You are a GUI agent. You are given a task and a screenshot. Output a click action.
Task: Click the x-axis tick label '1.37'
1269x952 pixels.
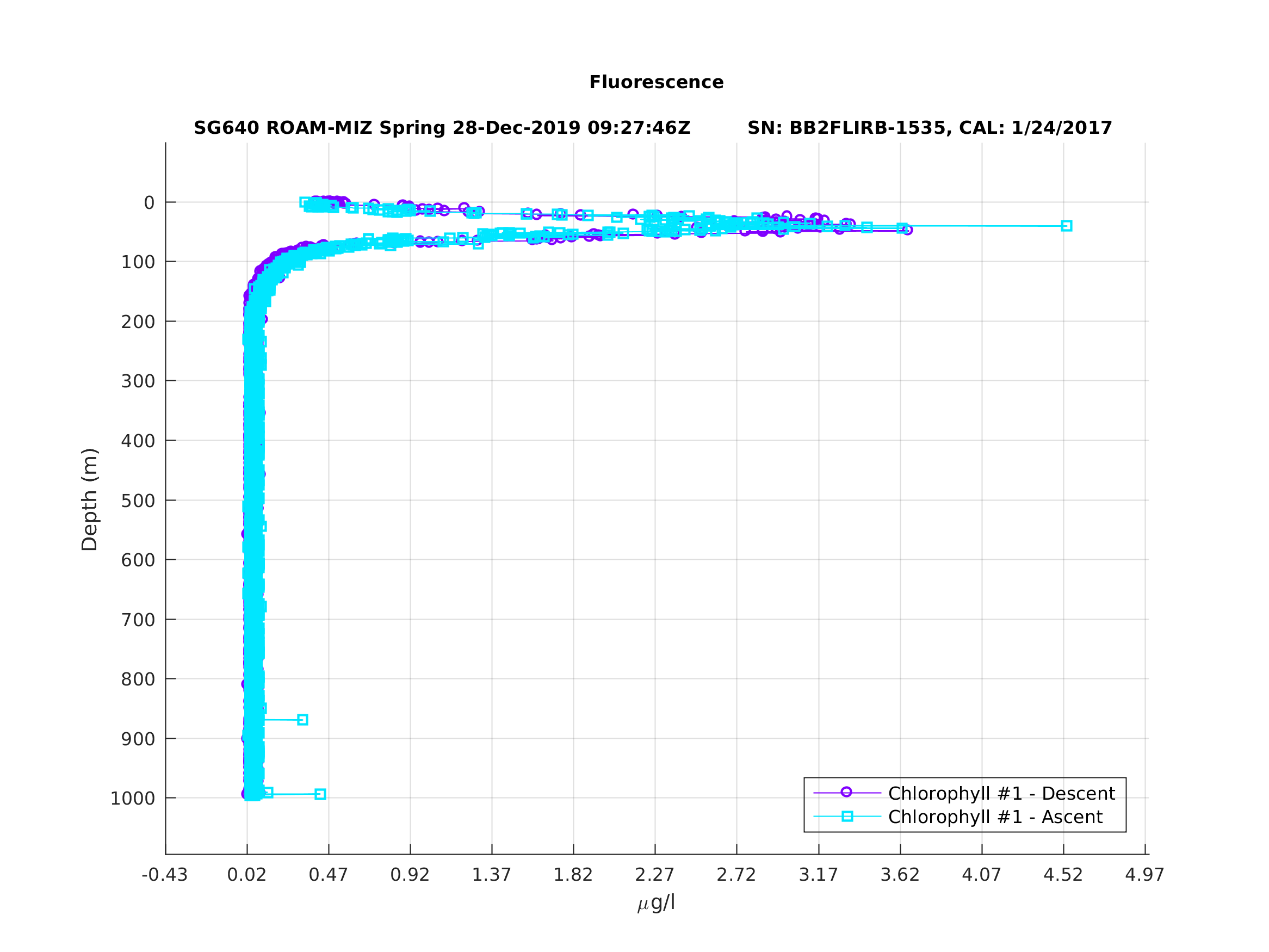coord(491,875)
